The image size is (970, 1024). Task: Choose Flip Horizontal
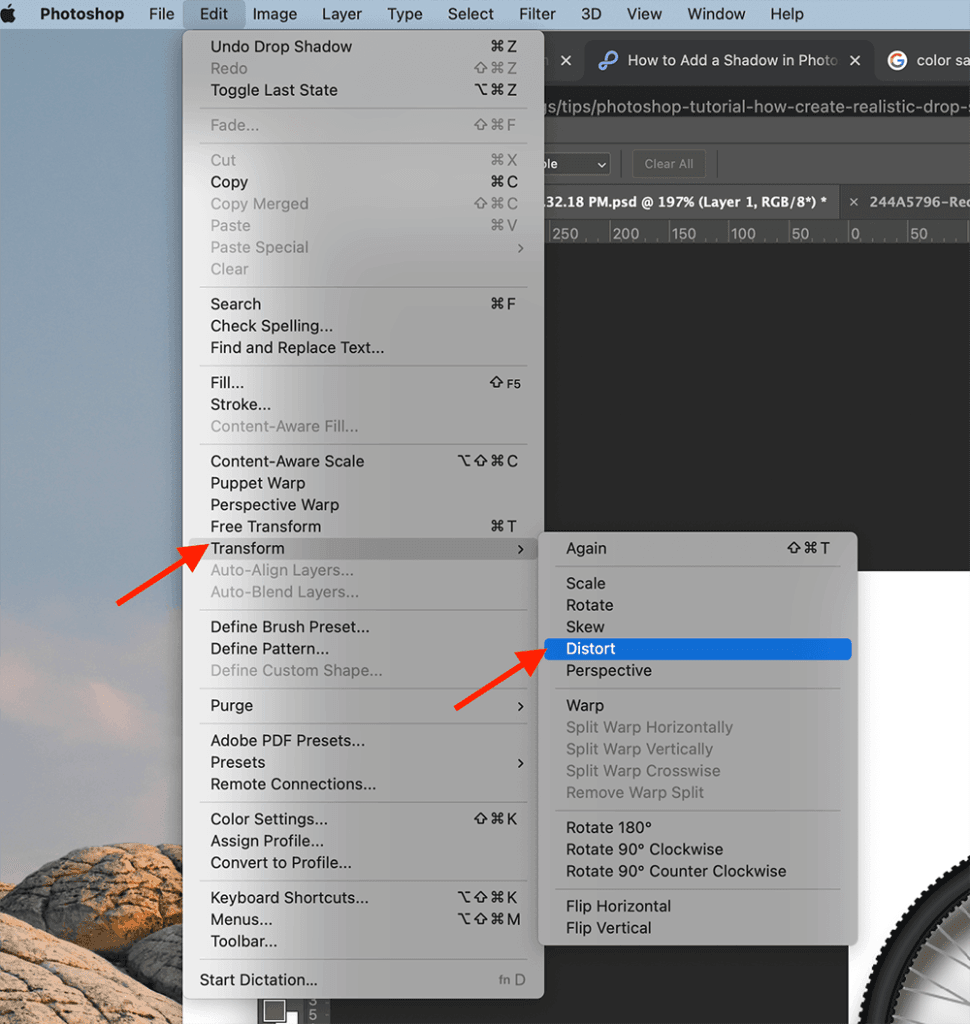click(x=698, y=906)
